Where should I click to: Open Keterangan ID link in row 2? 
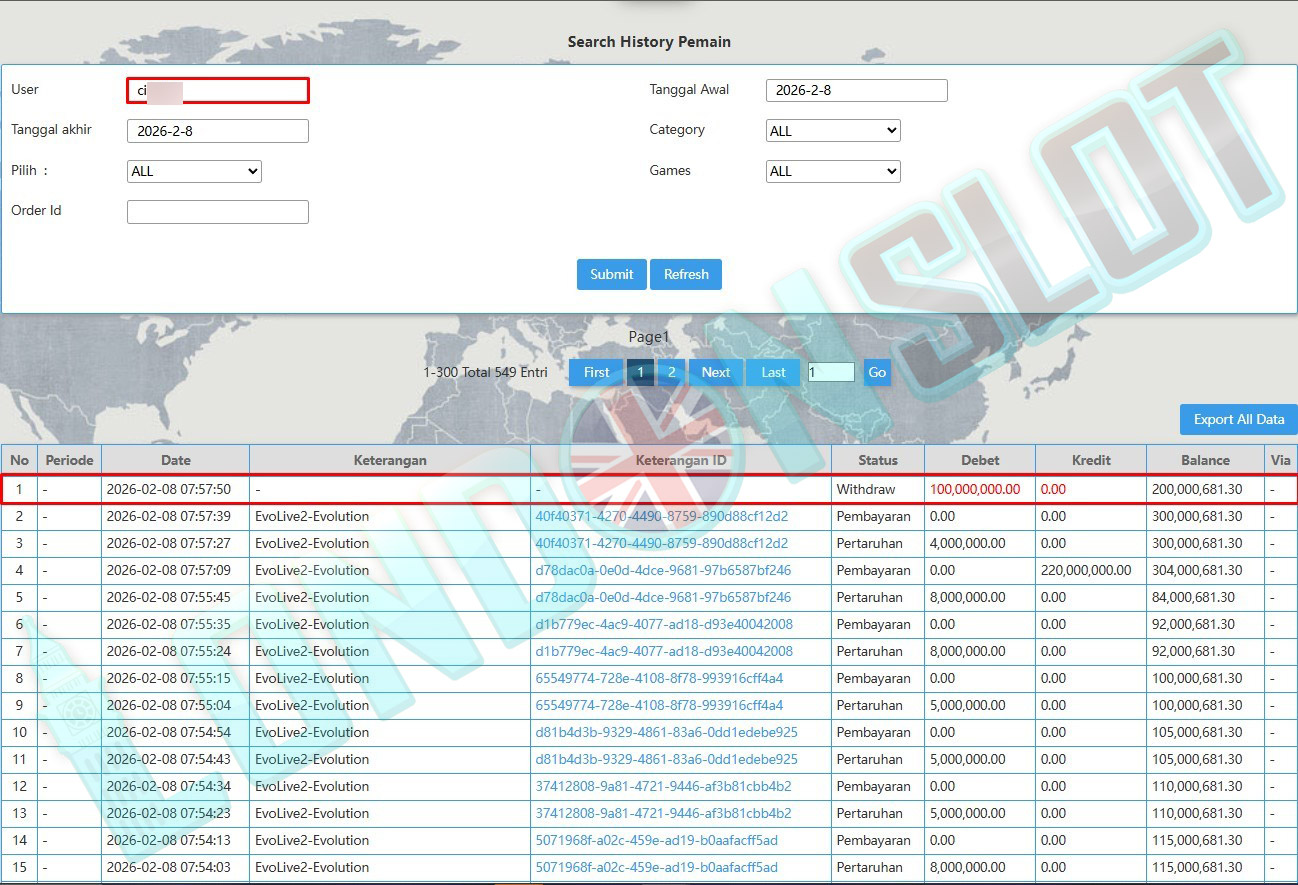[x=661, y=517]
